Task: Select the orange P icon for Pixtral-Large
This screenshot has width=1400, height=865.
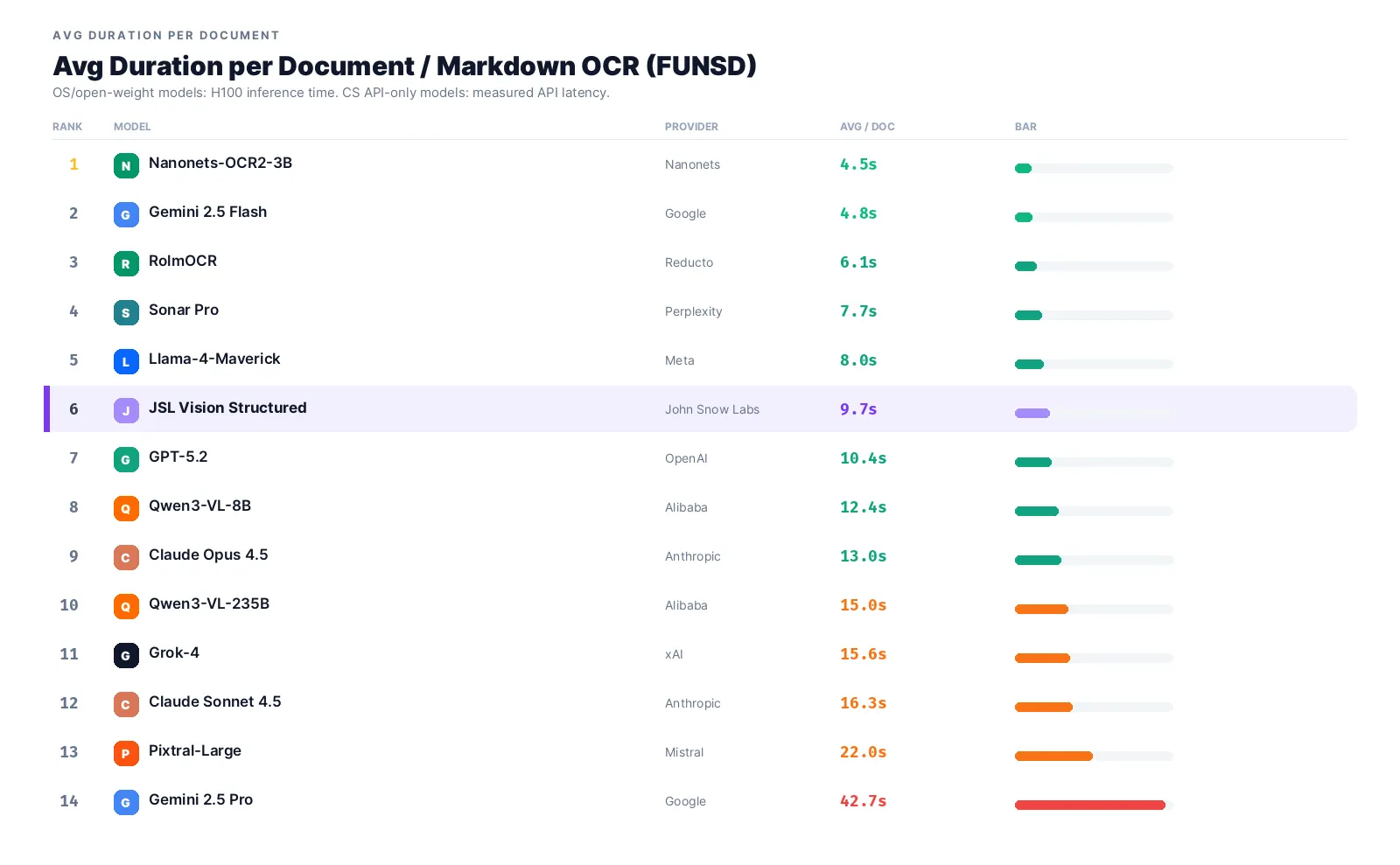Action: (x=126, y=753)
